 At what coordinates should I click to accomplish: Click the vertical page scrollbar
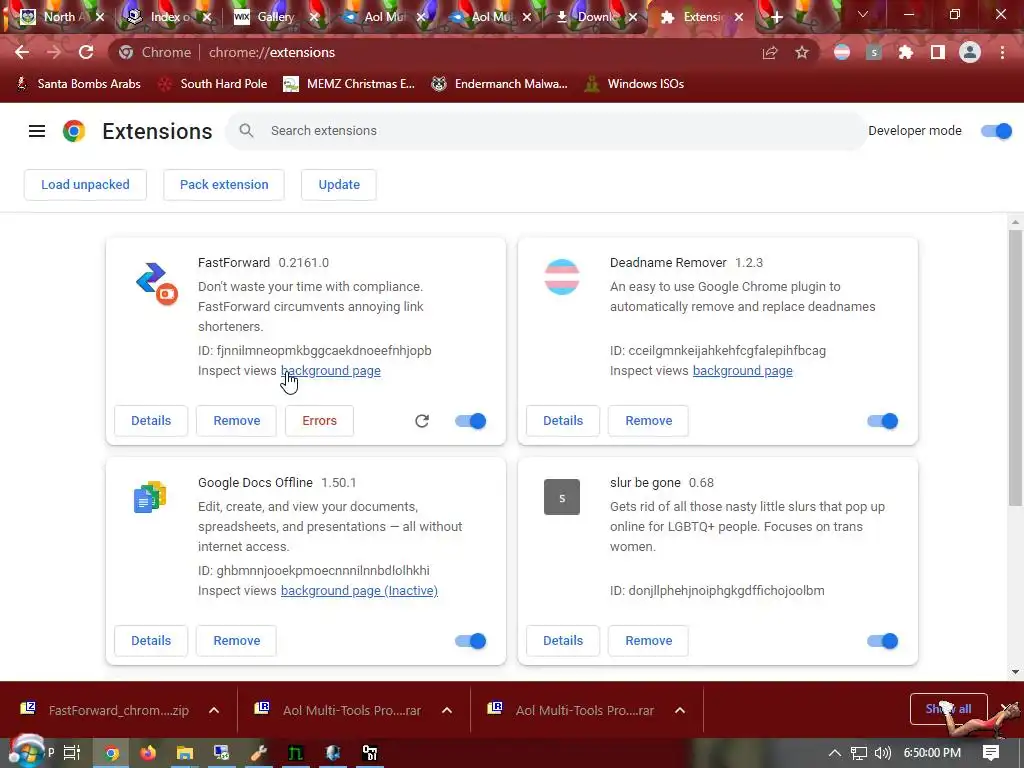(1015, 366)
